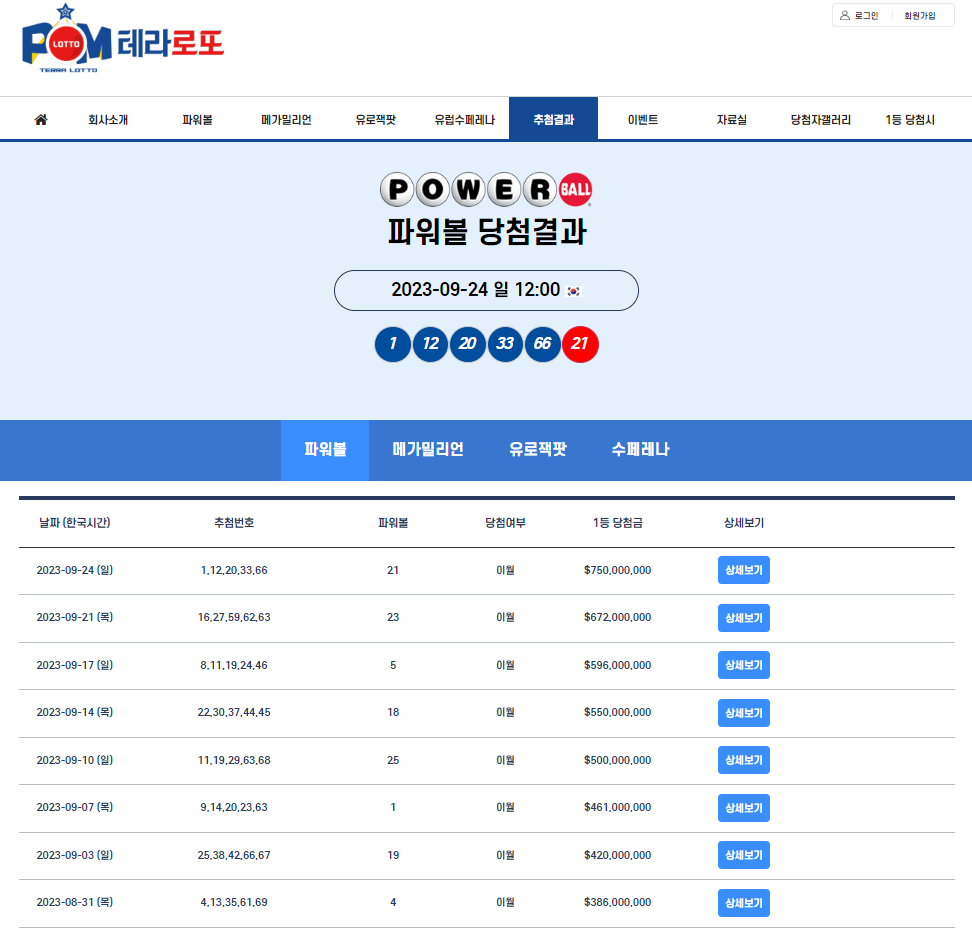Open 로그인 login link

pos(866,16)
